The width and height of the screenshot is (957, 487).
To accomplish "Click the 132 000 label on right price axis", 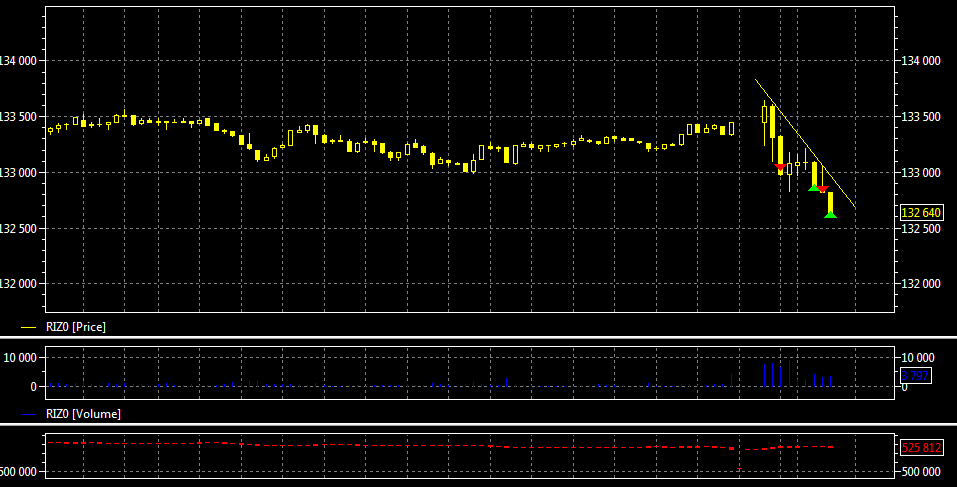I will 920,284.
